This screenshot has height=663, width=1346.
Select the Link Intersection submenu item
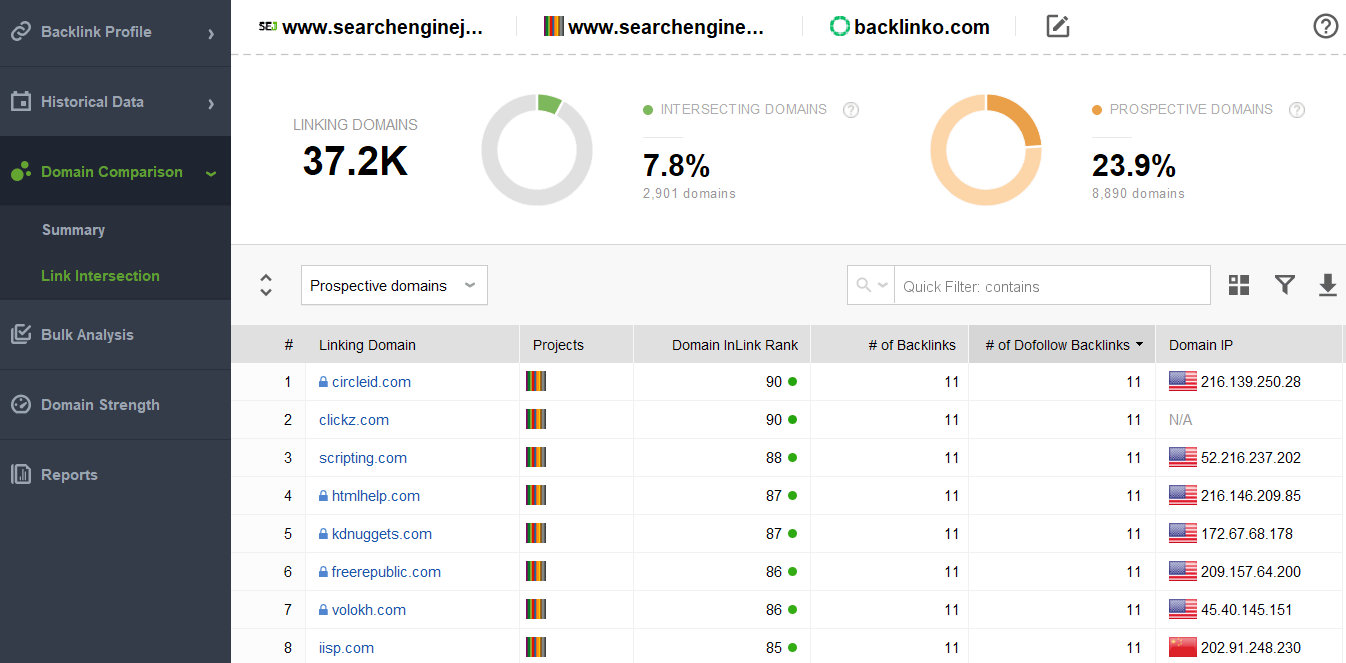[x=100, y=276]
